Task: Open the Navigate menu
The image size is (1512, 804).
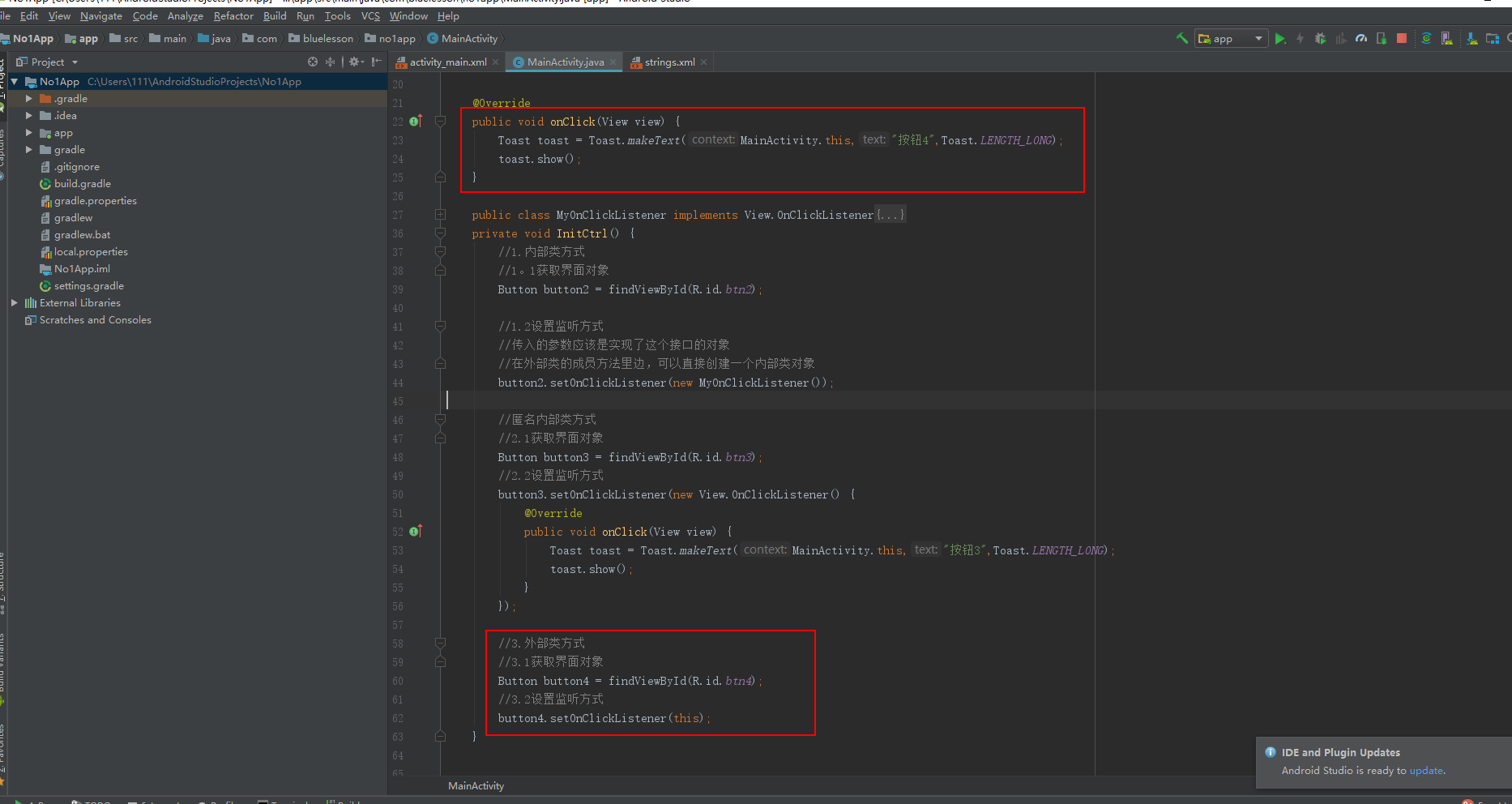Action: point(101,16)
